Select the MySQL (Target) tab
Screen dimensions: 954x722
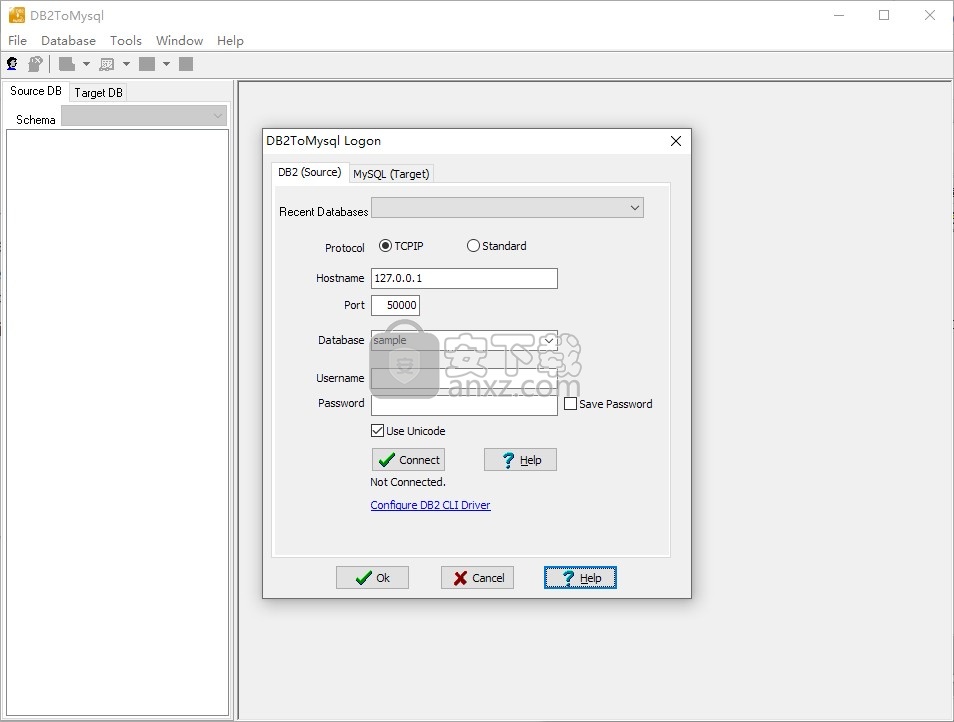point(391,174)
